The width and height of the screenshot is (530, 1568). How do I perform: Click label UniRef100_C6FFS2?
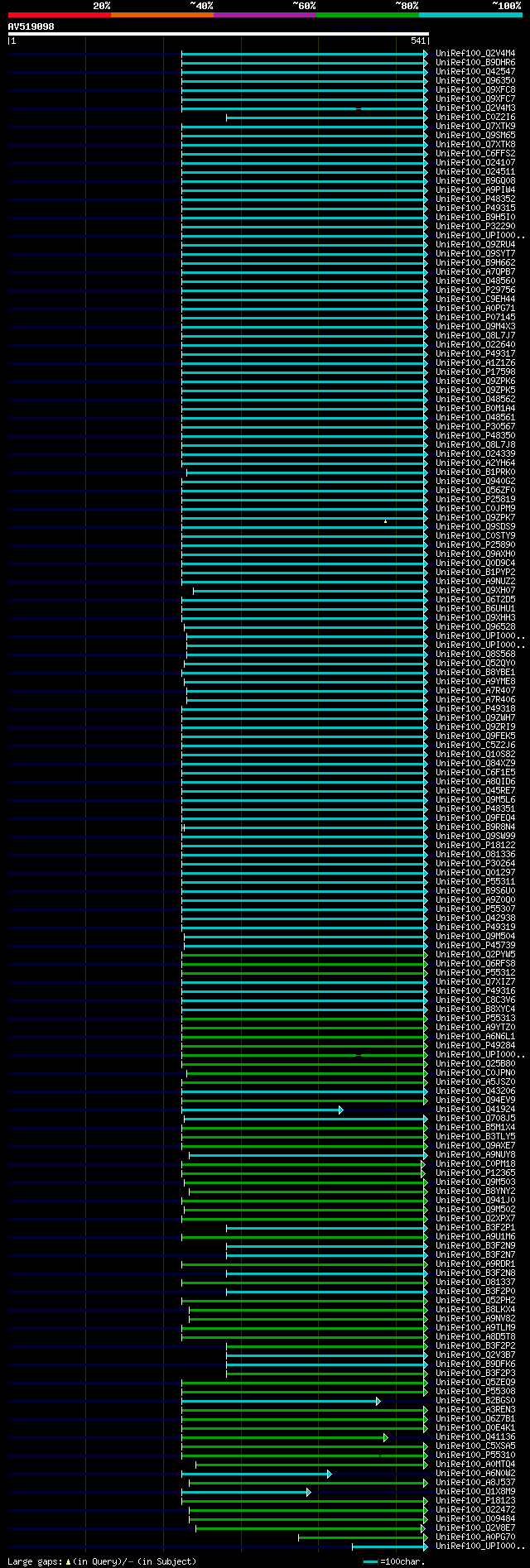(x=475, y=153)
